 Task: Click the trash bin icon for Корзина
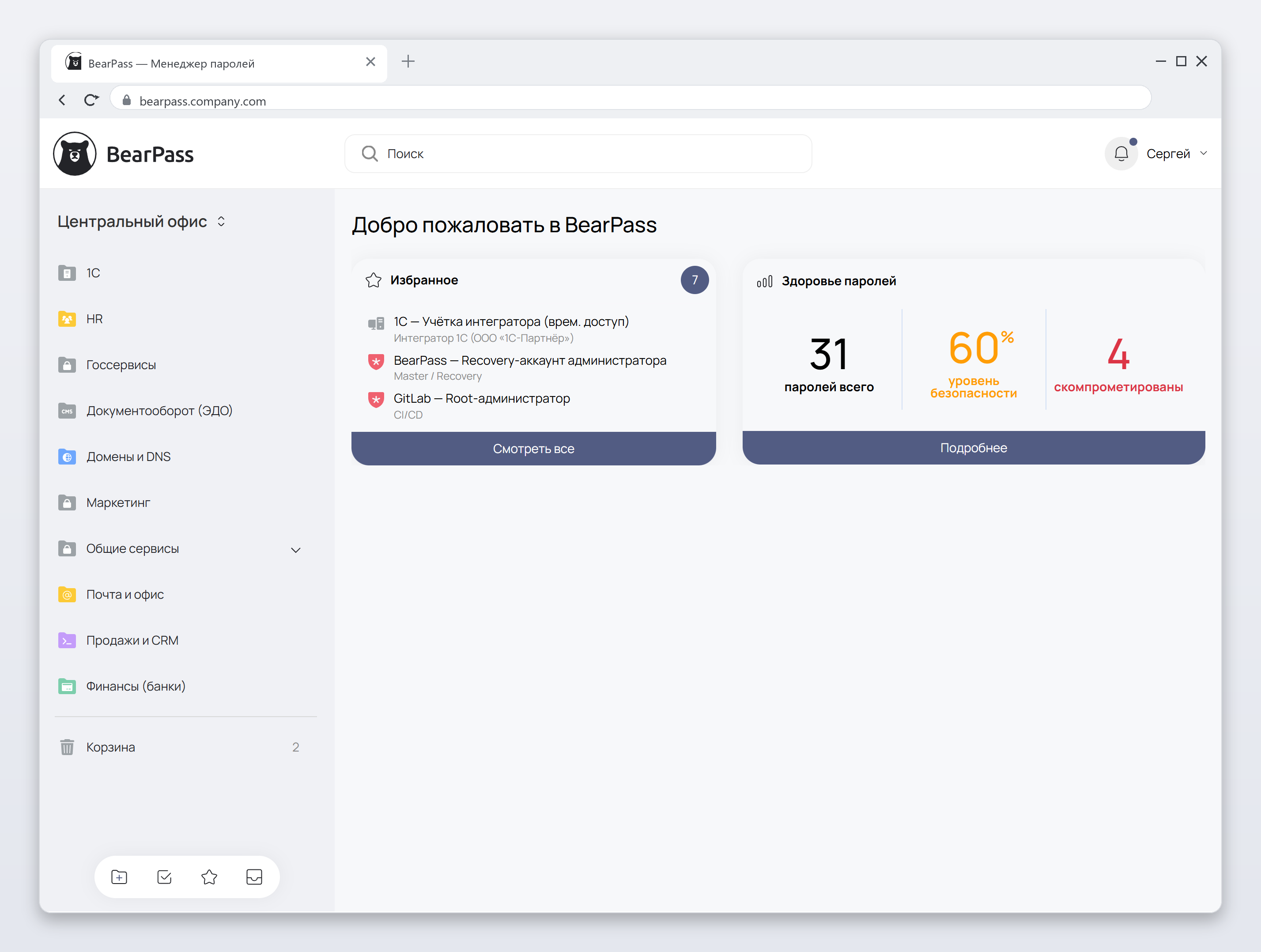[67, 747]
